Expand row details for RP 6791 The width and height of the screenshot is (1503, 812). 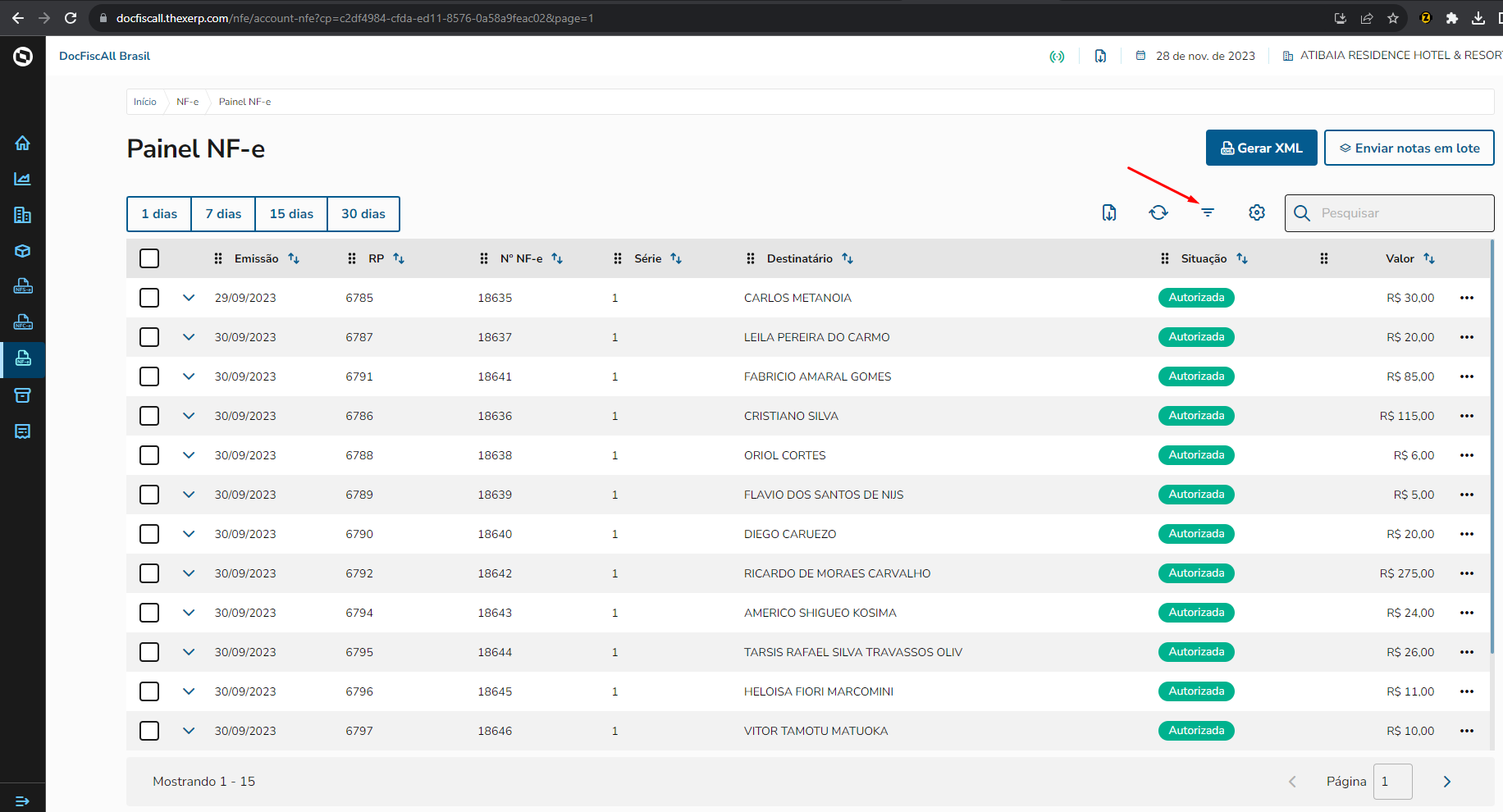click(189, 376)
